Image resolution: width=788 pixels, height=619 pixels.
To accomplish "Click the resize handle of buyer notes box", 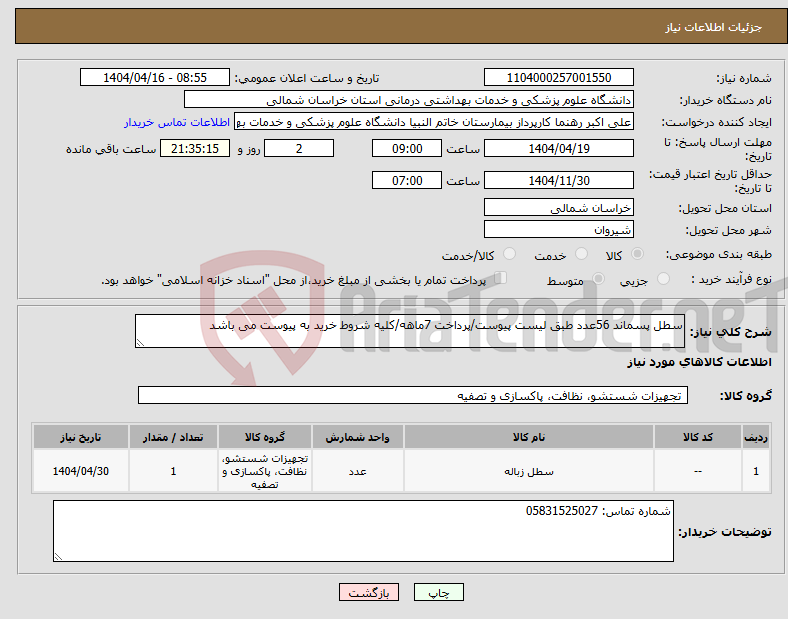I will pyautogui.click(x=58, y=557).
